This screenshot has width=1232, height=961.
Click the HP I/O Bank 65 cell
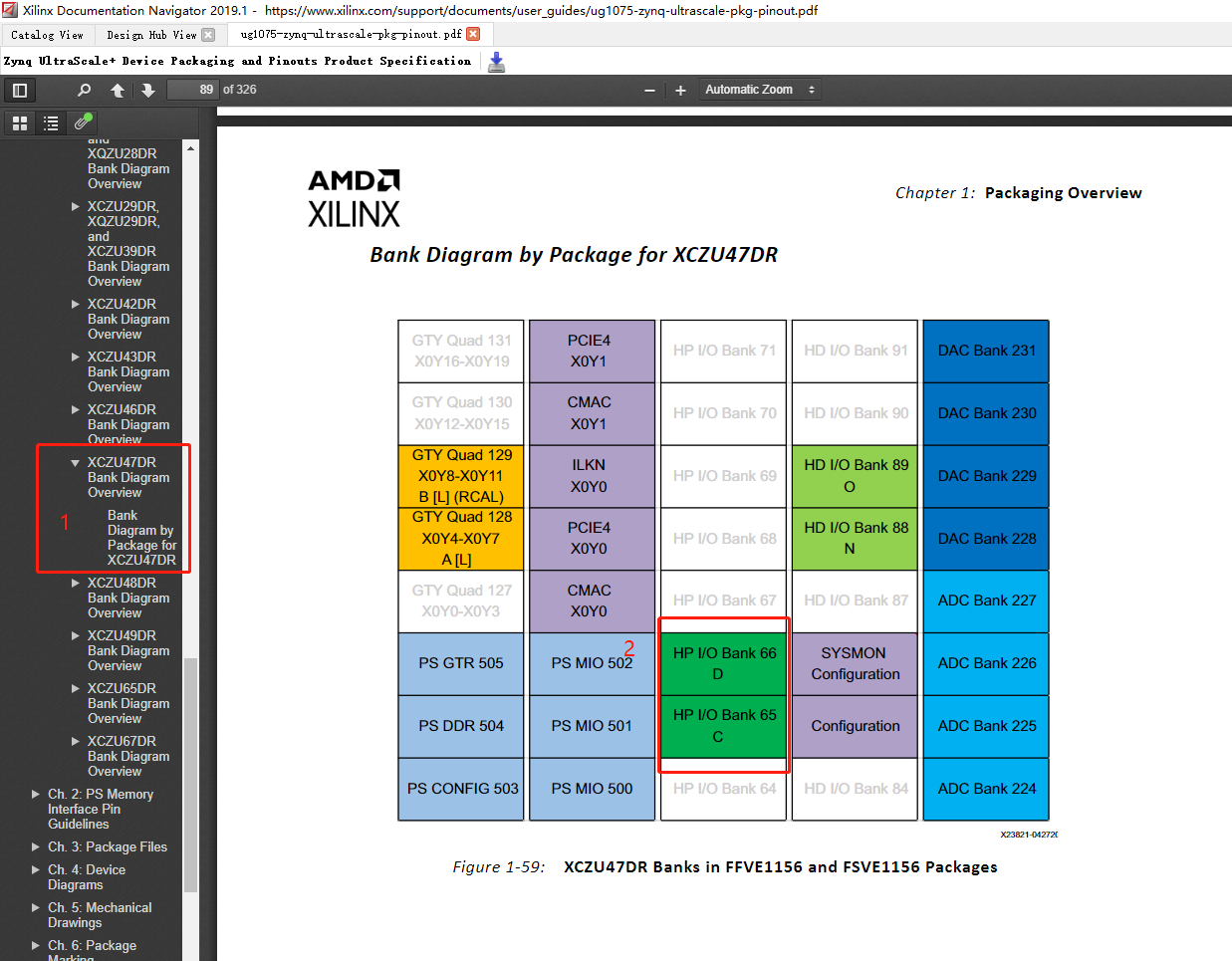[x=724, y=726]
